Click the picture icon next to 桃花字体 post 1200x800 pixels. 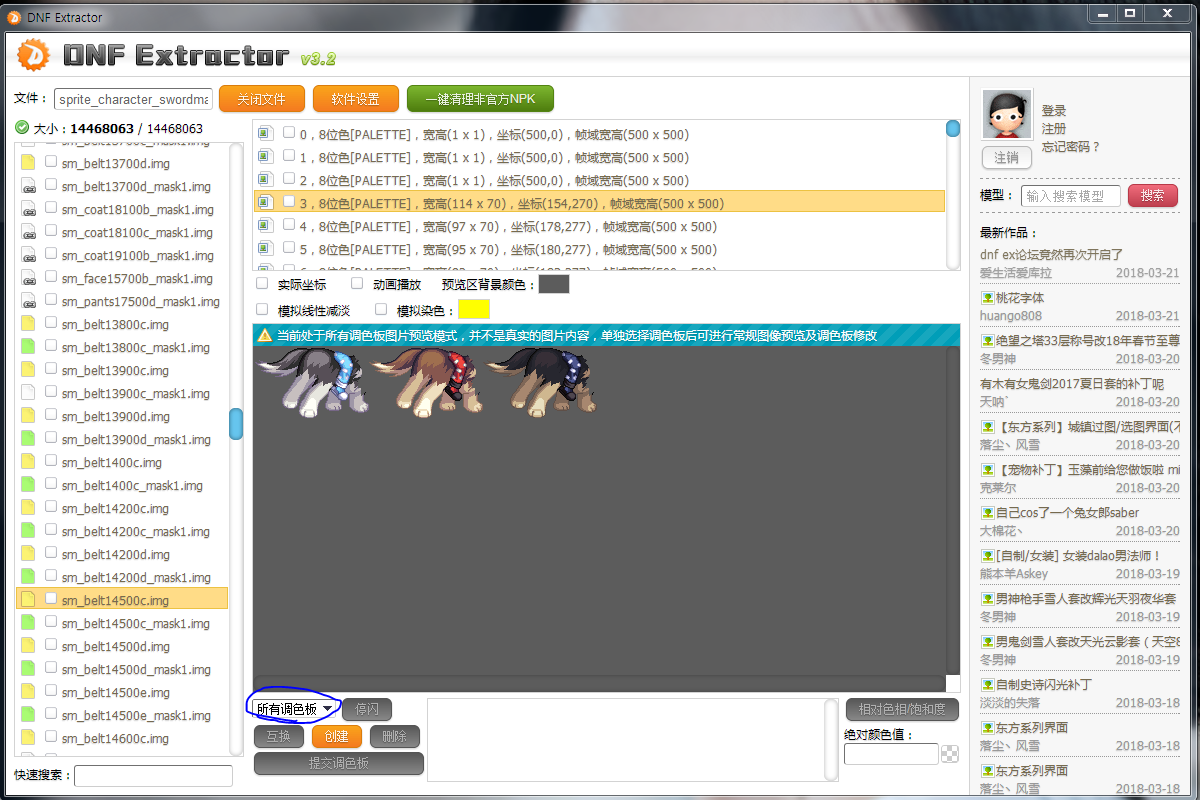point(987,298)
